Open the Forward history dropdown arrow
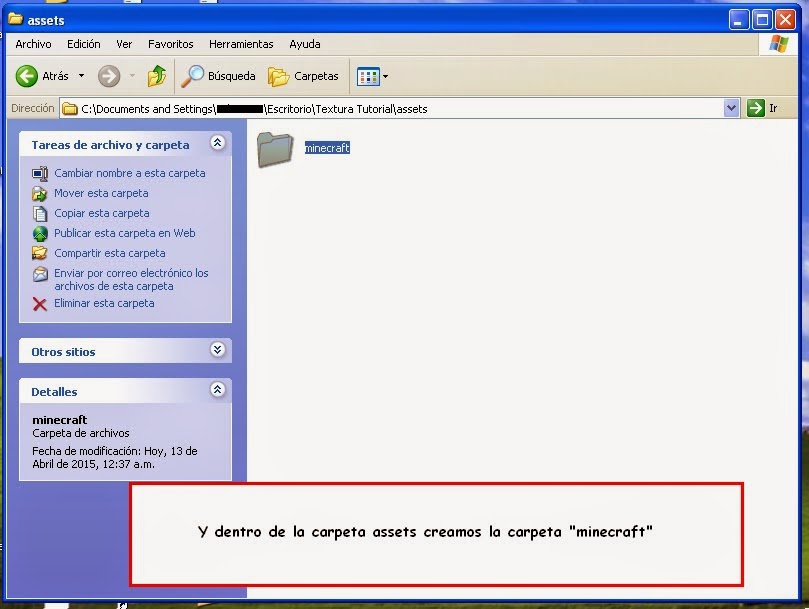Image resolution: width=809 pixels, height=609 pixels. [x=132, y=76]
